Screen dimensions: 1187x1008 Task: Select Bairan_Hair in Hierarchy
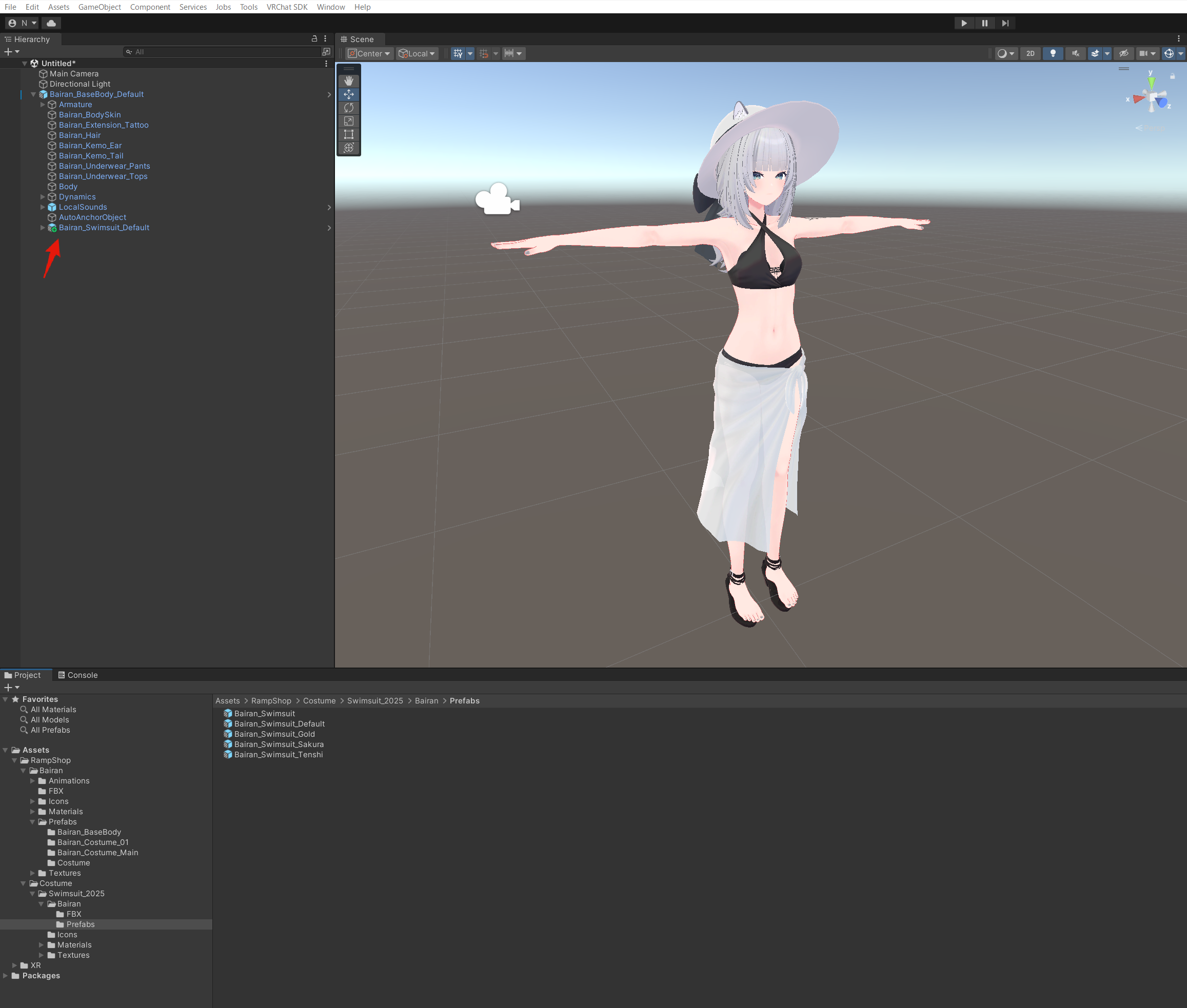(x=80, y=135)
